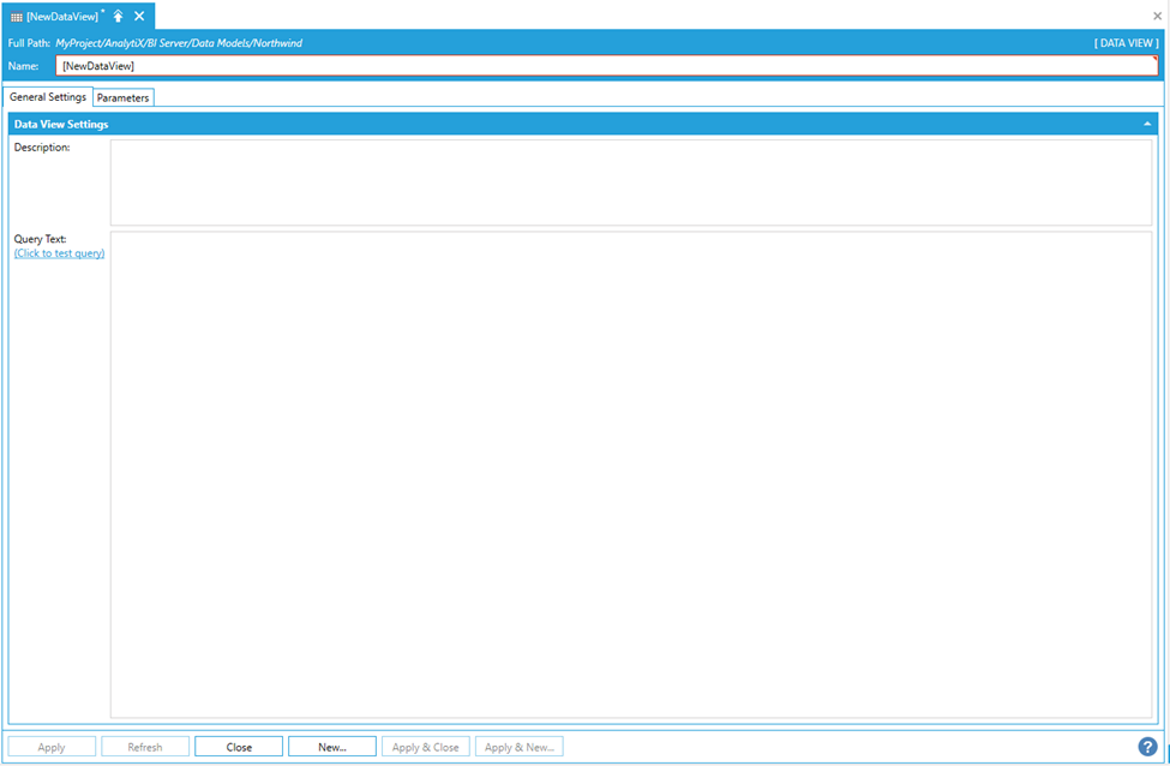Viewport: 1170px width, 766px height.
Task: Click the 'Click to test query' link
Action: point(59,254)
